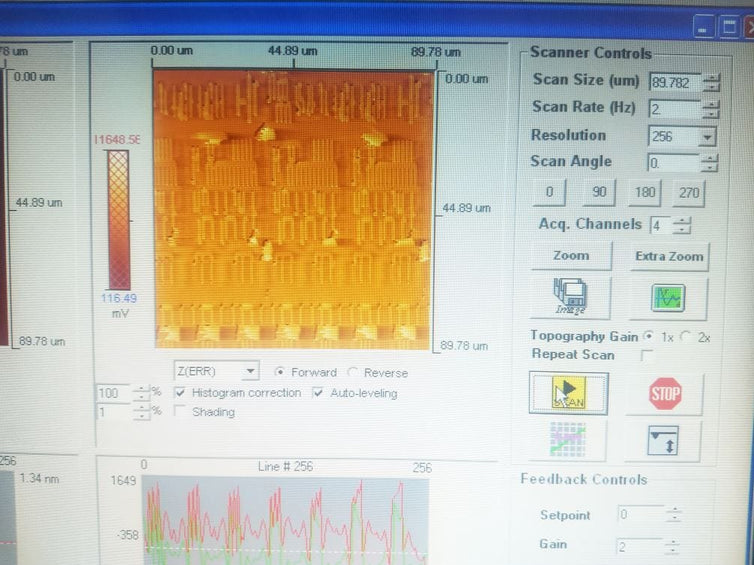Toggle the Auto-leveling checkbox

(317, 393)
